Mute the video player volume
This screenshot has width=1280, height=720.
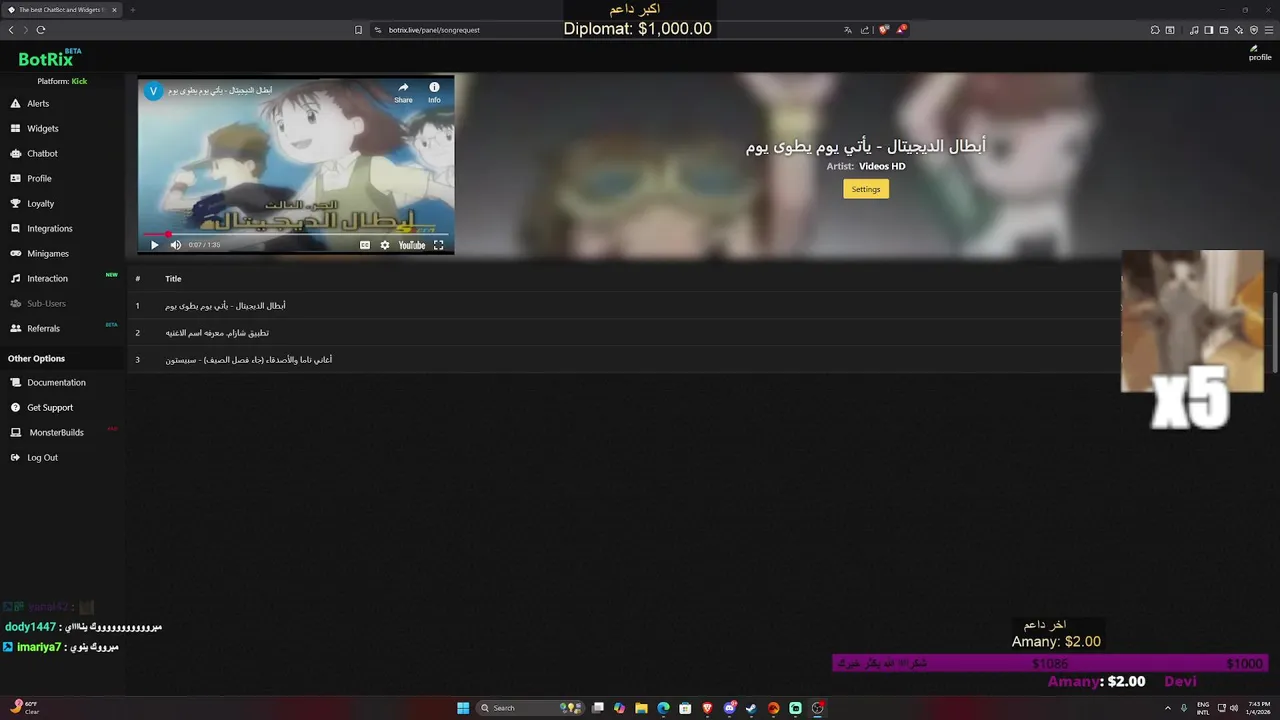point(176,245)
